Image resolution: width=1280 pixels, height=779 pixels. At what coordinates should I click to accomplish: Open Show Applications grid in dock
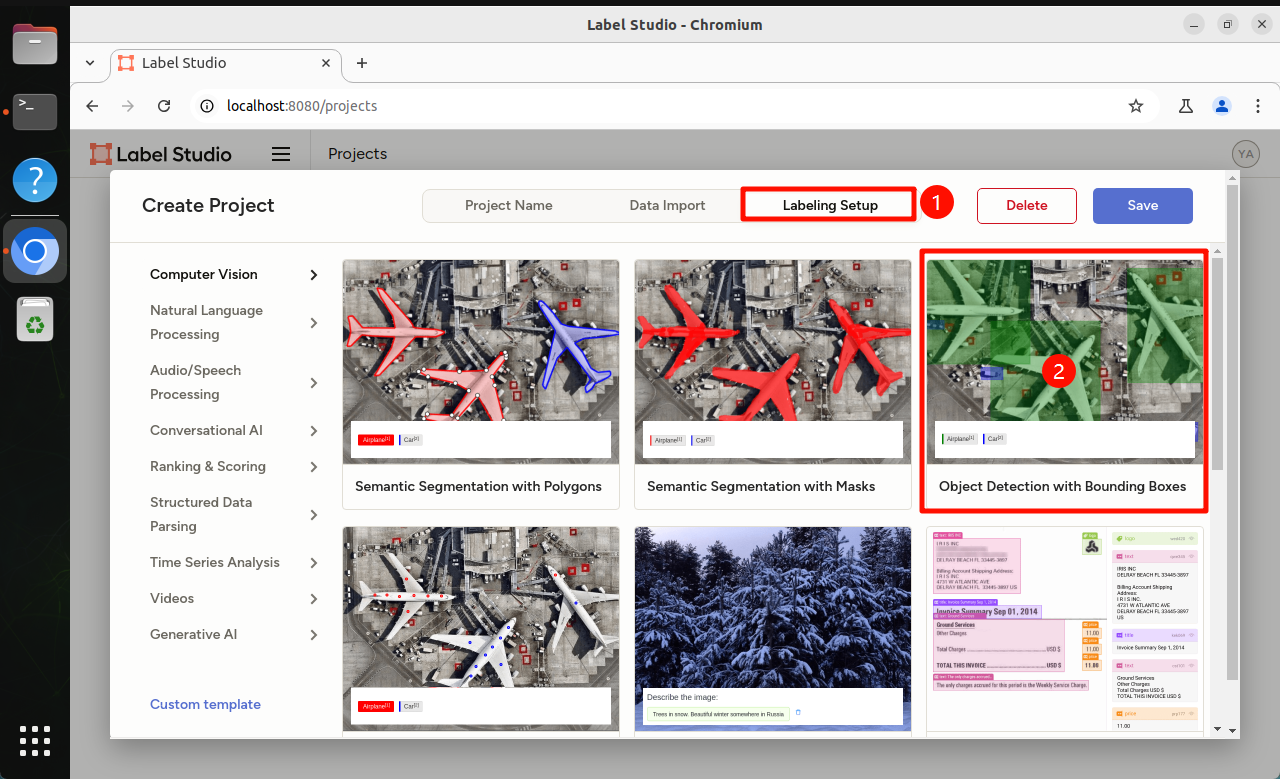(35, 741)
